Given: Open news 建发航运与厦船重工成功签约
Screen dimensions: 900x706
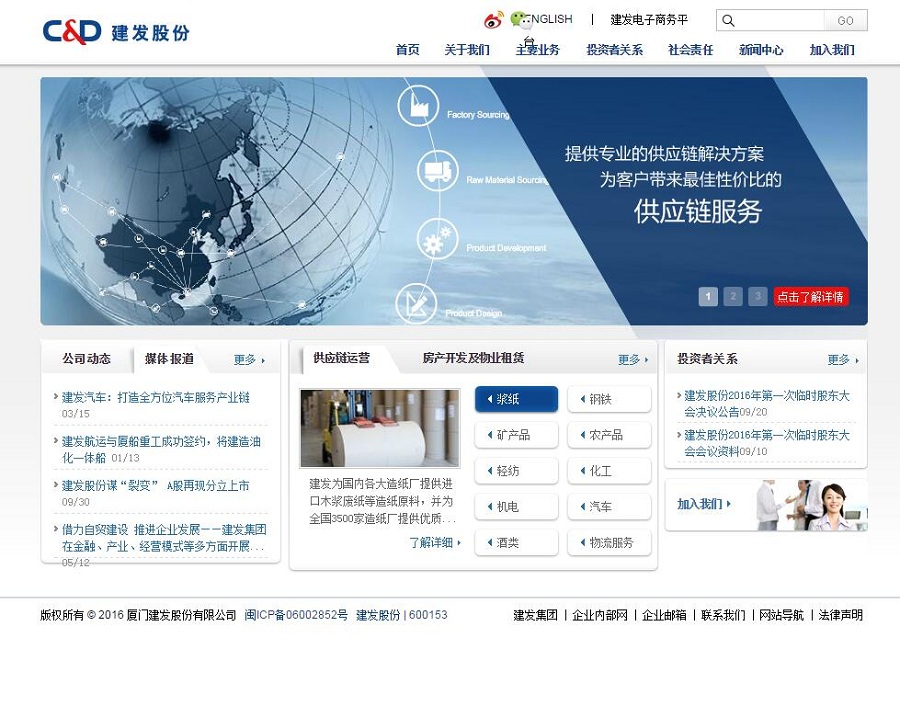Looking at the screenshot, I should (x=161, y=449).
